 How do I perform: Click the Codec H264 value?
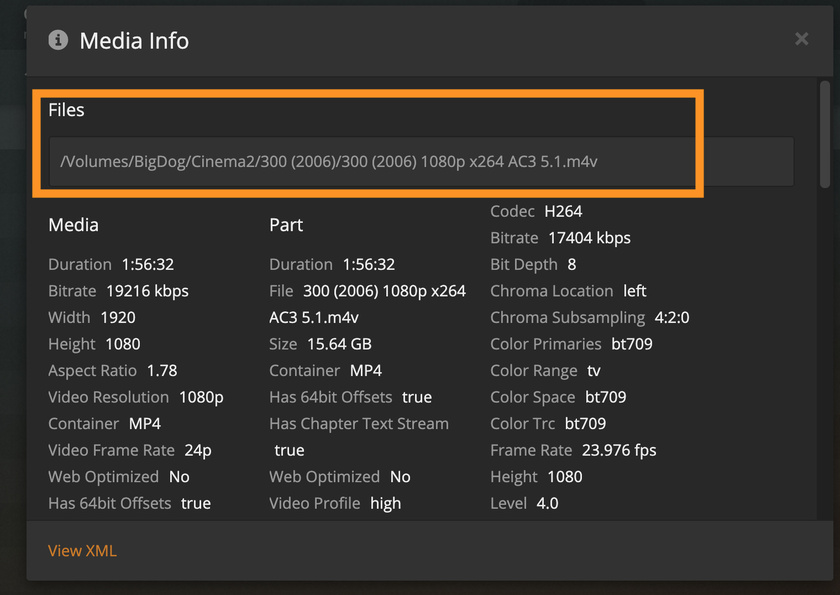tap(563, 211)
